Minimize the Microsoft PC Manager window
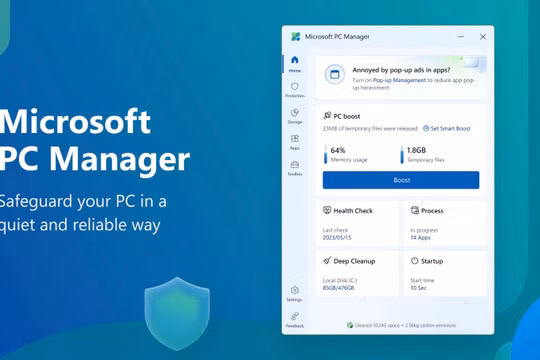This screenshot has width=540, height=360. (x=460, y=37)
